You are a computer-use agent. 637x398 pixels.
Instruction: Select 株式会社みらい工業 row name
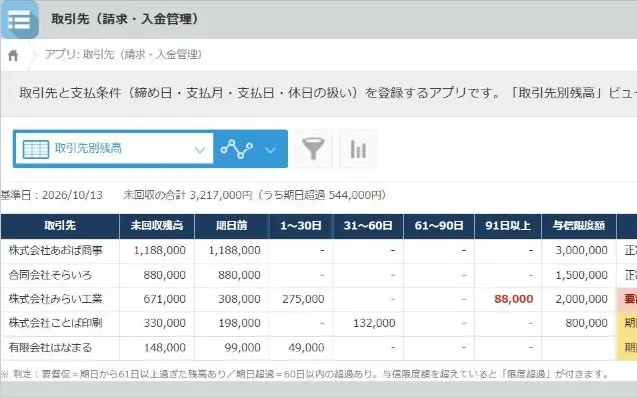click(56, 299)
